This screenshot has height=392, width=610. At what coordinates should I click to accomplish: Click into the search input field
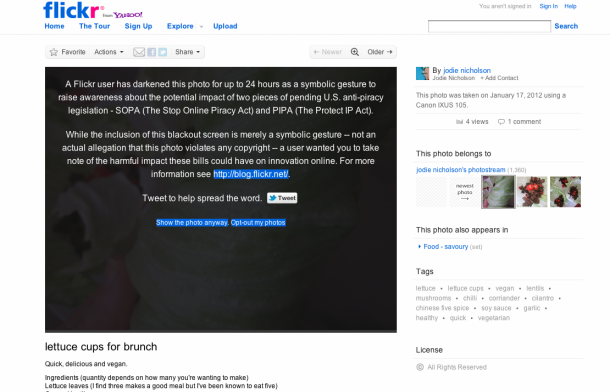tap(489, 26)
